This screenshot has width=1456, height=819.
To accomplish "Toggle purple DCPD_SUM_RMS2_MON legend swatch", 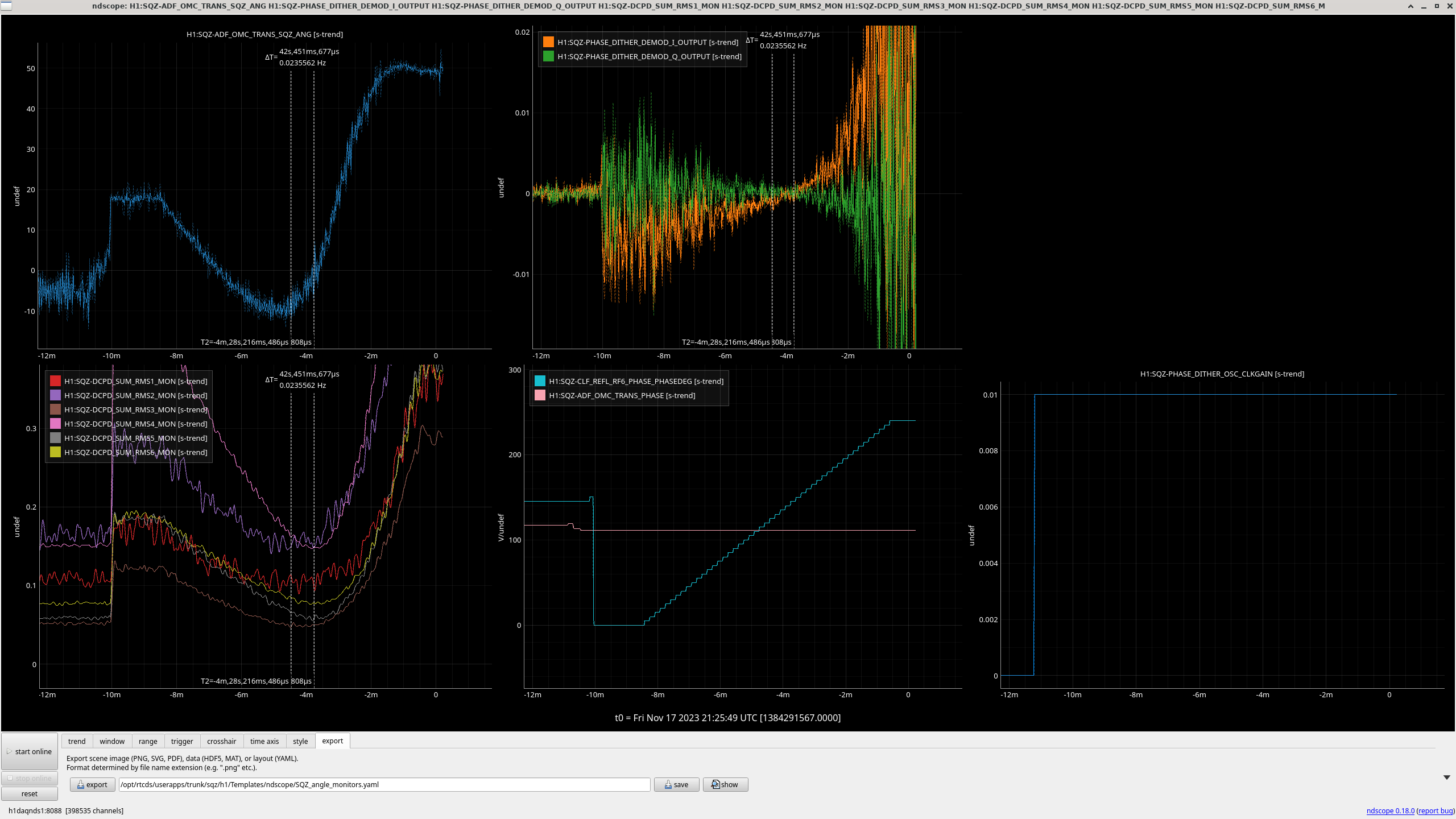I will click(x=55, y=395).
